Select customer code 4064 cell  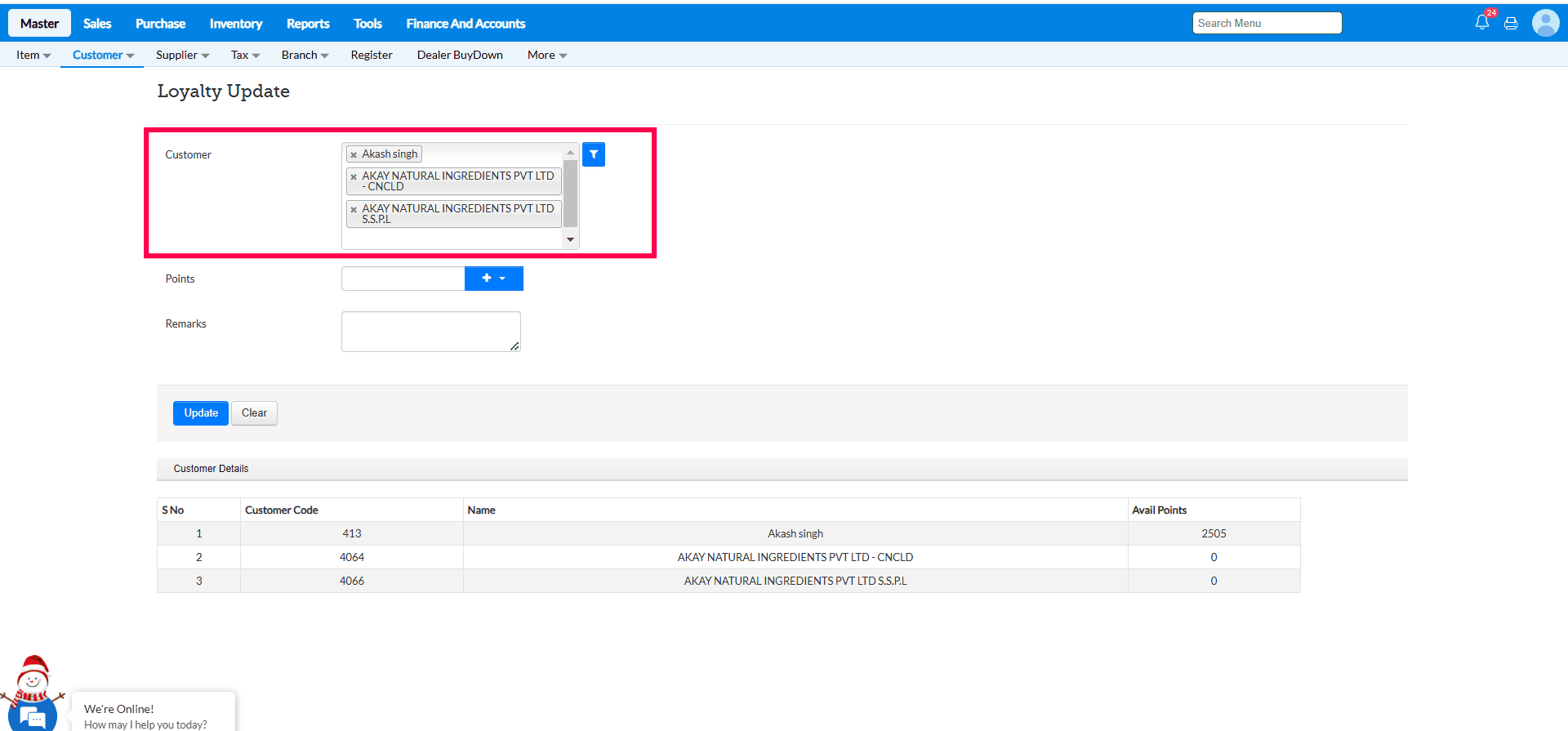(352, 557)
